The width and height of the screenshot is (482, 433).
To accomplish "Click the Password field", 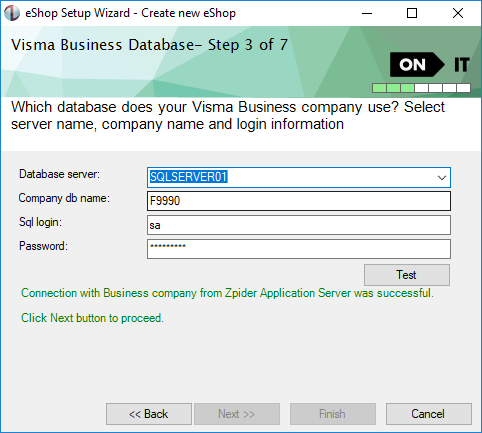I will (299, 249).
